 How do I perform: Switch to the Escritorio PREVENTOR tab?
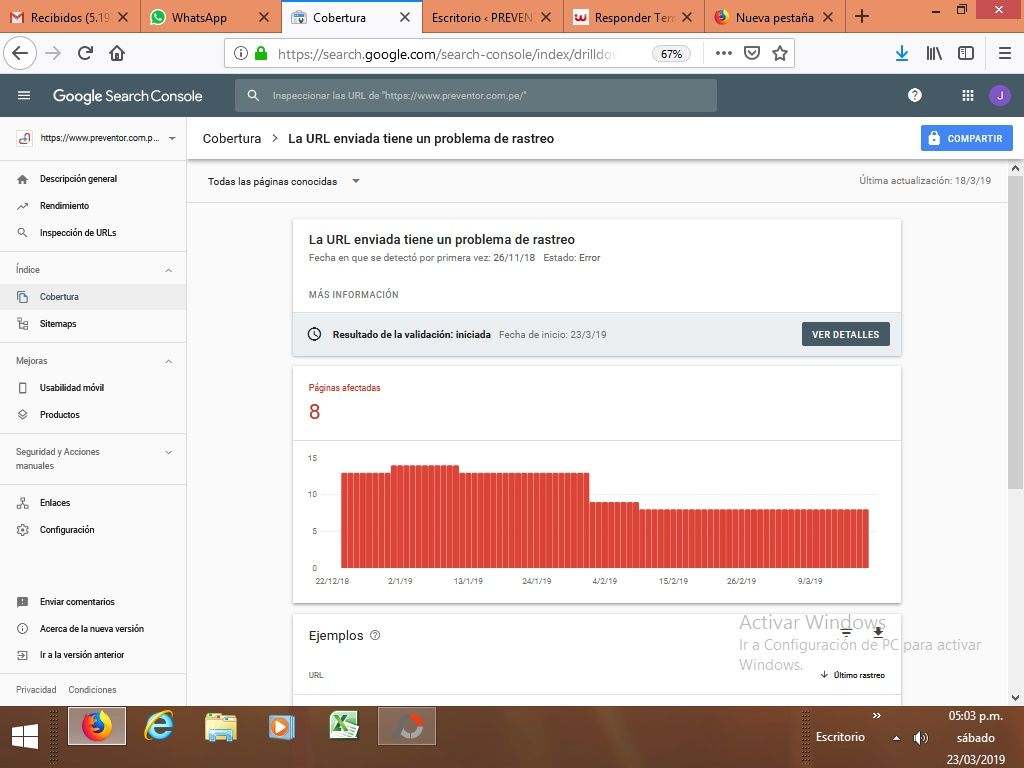[x=492, y=17]
